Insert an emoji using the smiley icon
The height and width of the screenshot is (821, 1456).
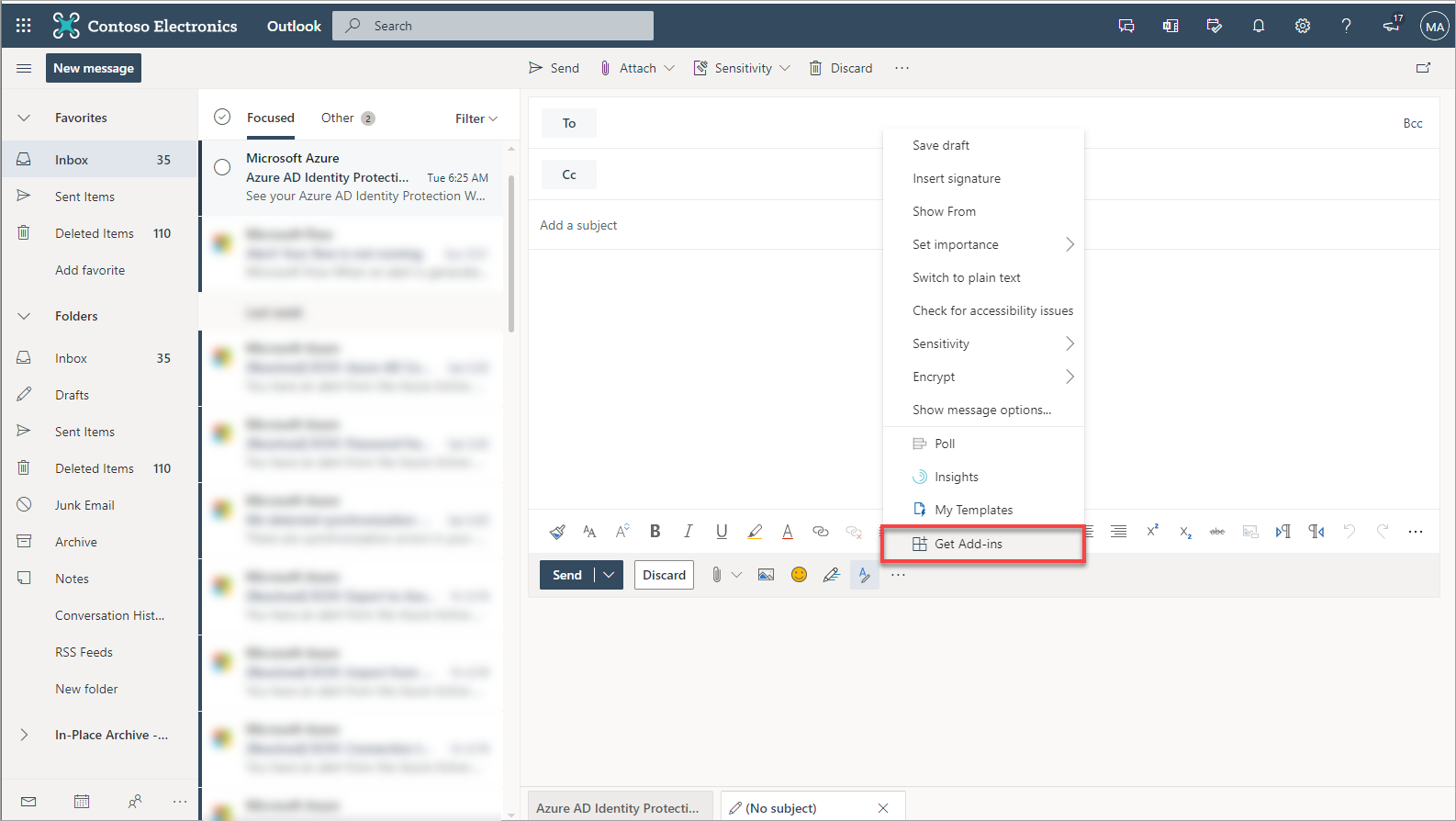[799, 575]
